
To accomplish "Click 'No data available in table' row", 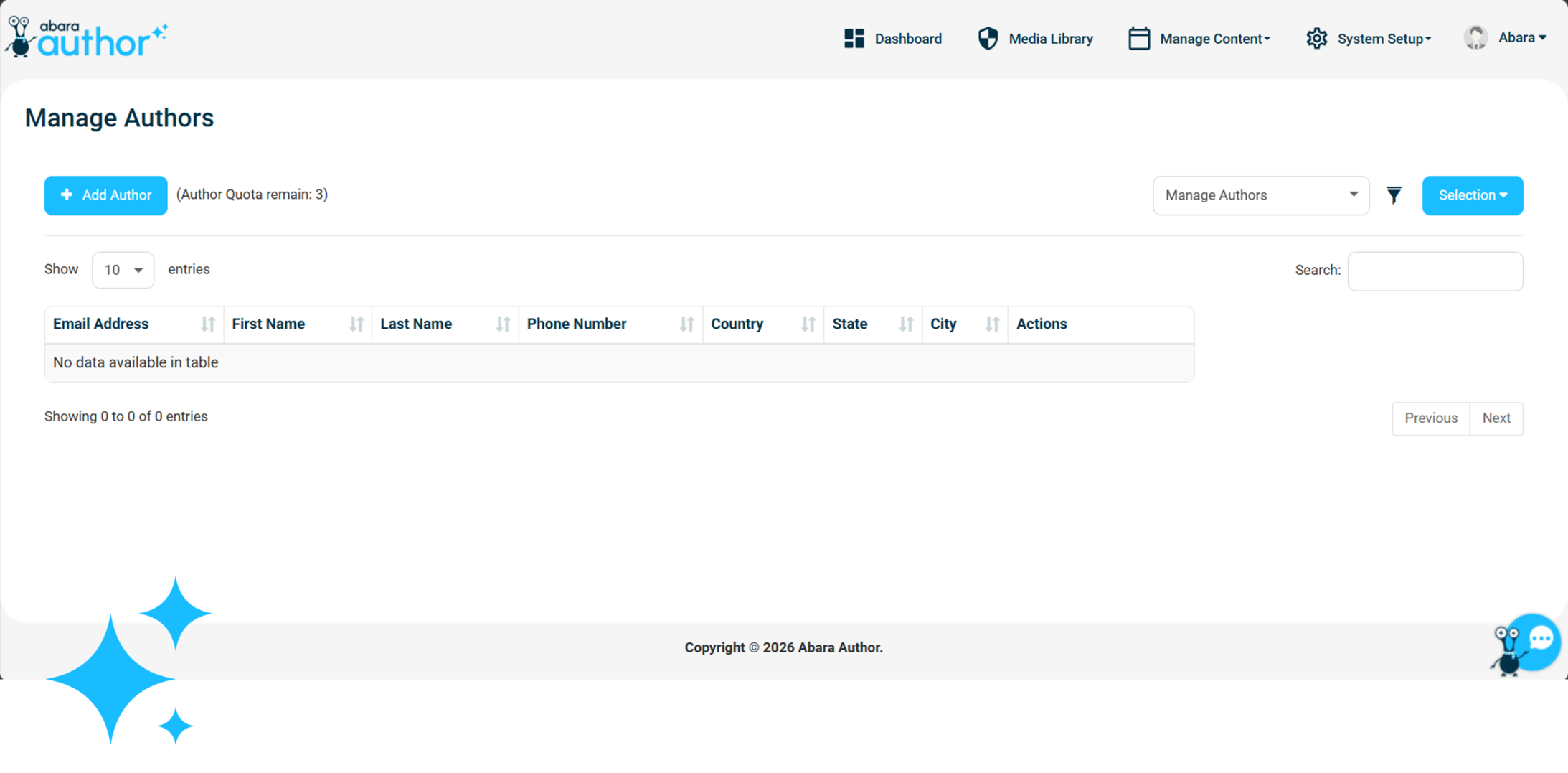I will click(x=619, y=362).
